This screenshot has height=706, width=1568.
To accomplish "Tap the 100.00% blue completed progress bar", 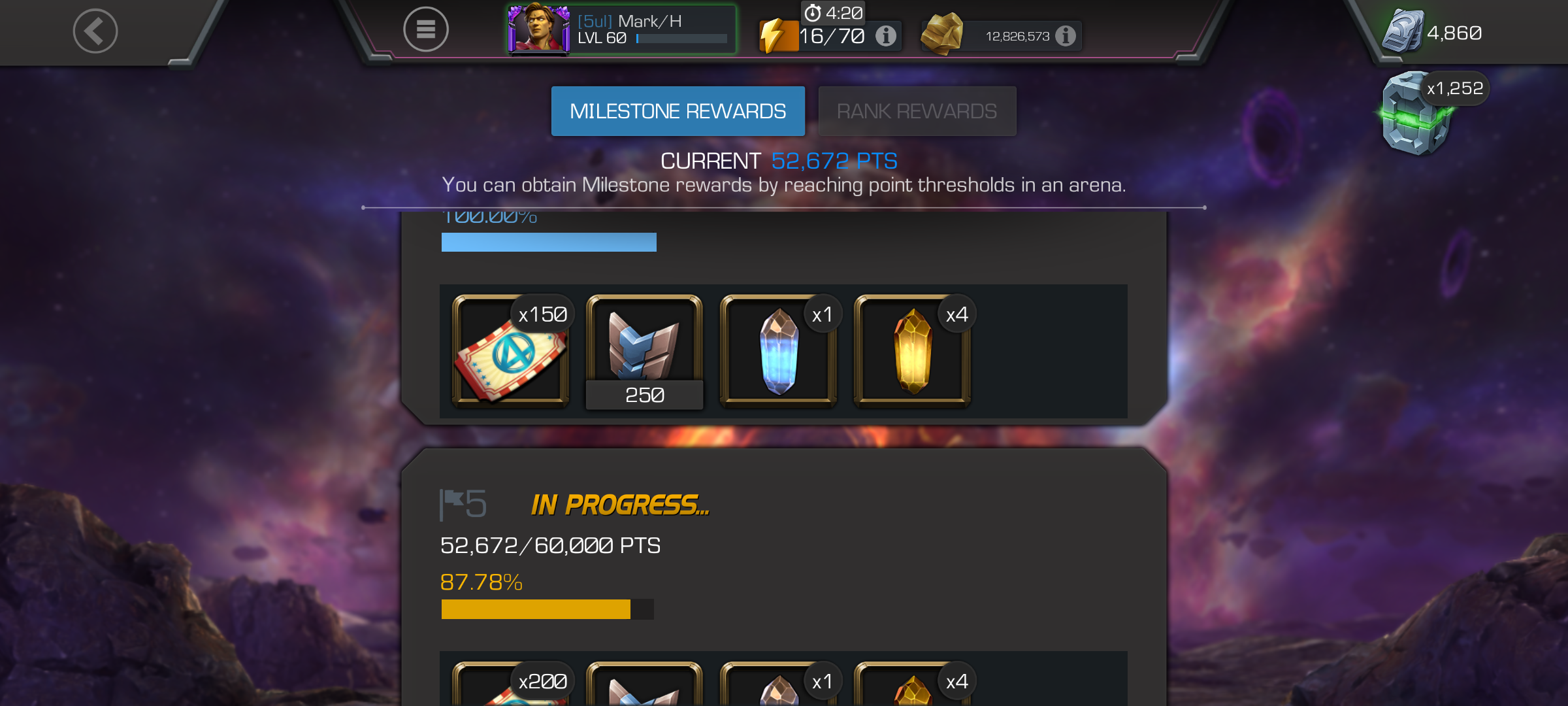I will [x=549, y=242].
